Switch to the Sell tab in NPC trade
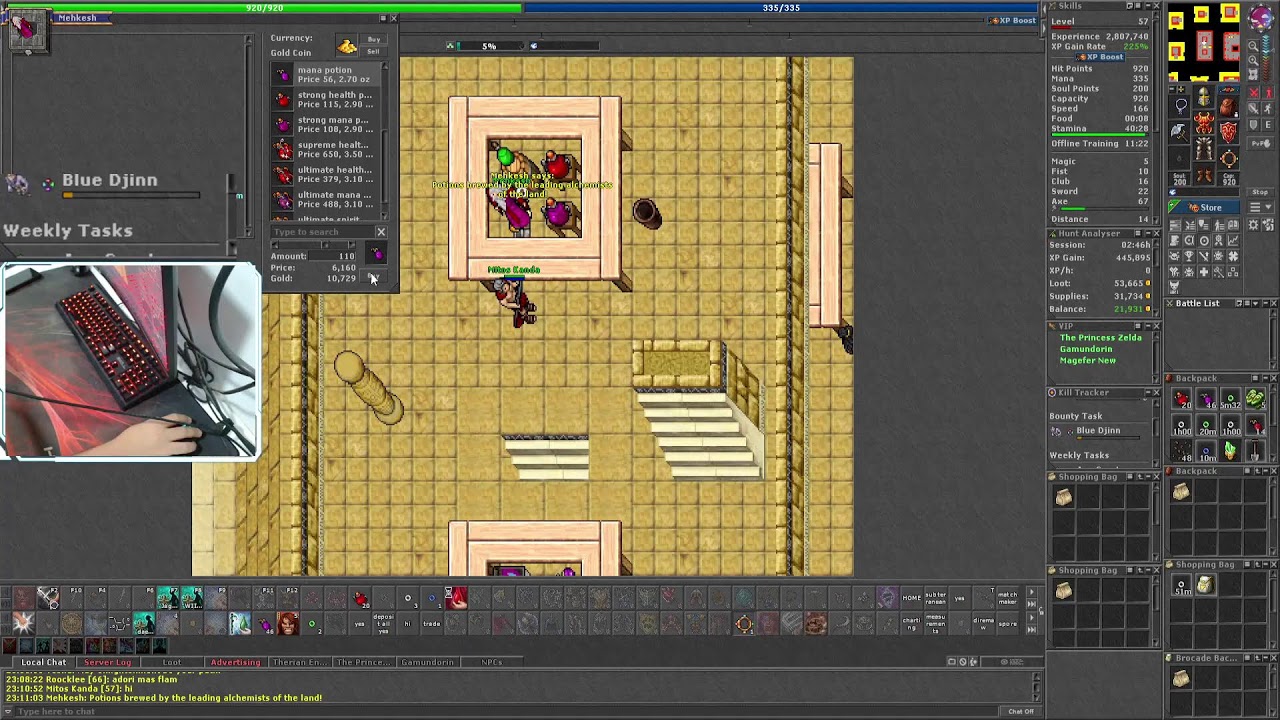 click(374, 52)
